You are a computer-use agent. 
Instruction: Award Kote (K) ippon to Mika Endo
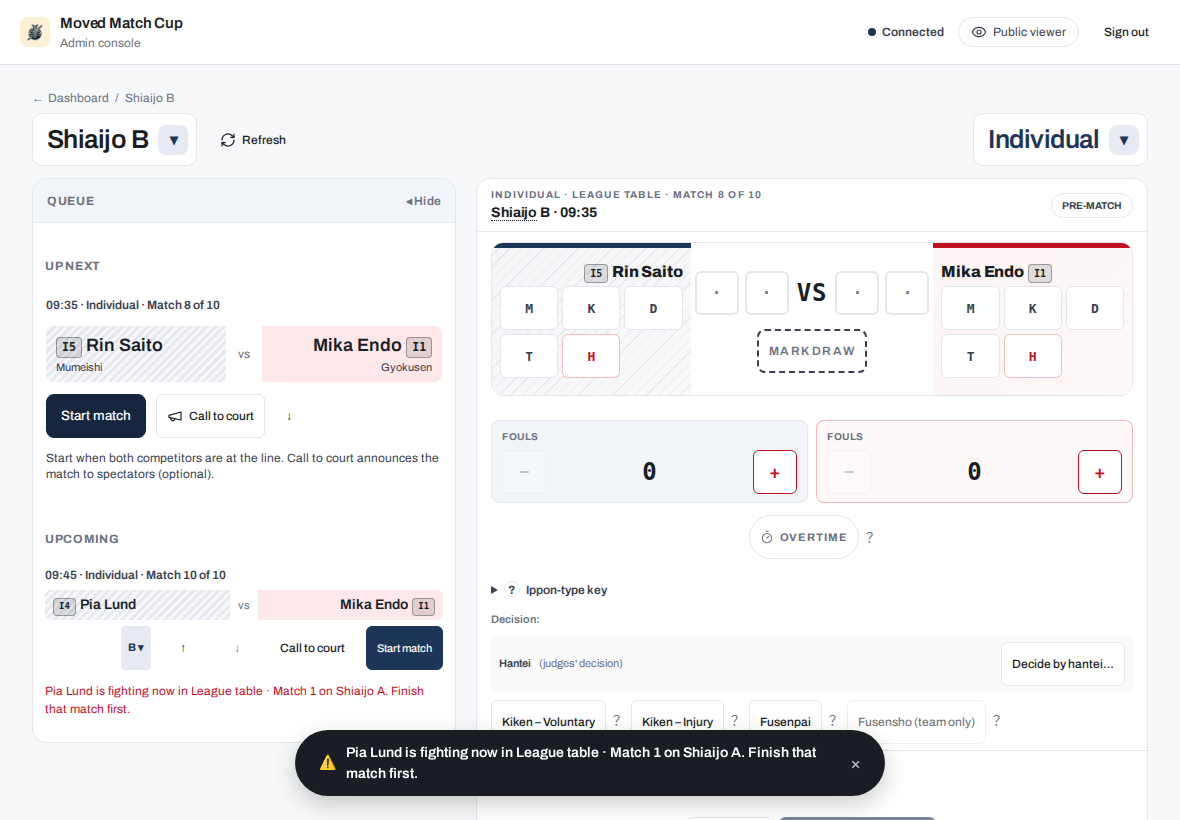pos(1032,308)
